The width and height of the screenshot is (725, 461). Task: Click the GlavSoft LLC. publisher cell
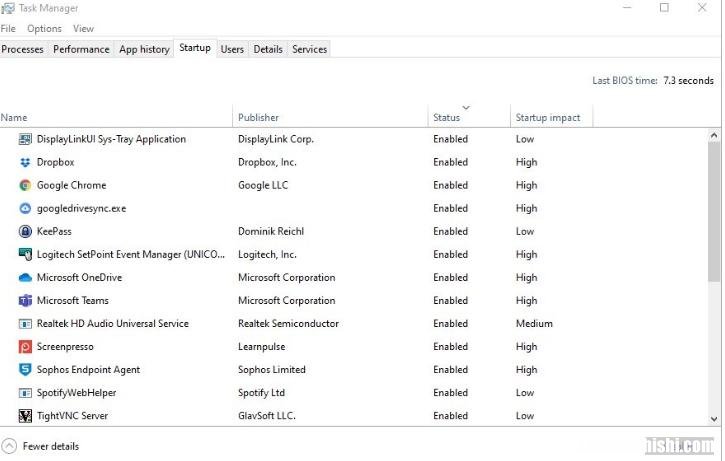pyautogui.click(x=267, y=416)
